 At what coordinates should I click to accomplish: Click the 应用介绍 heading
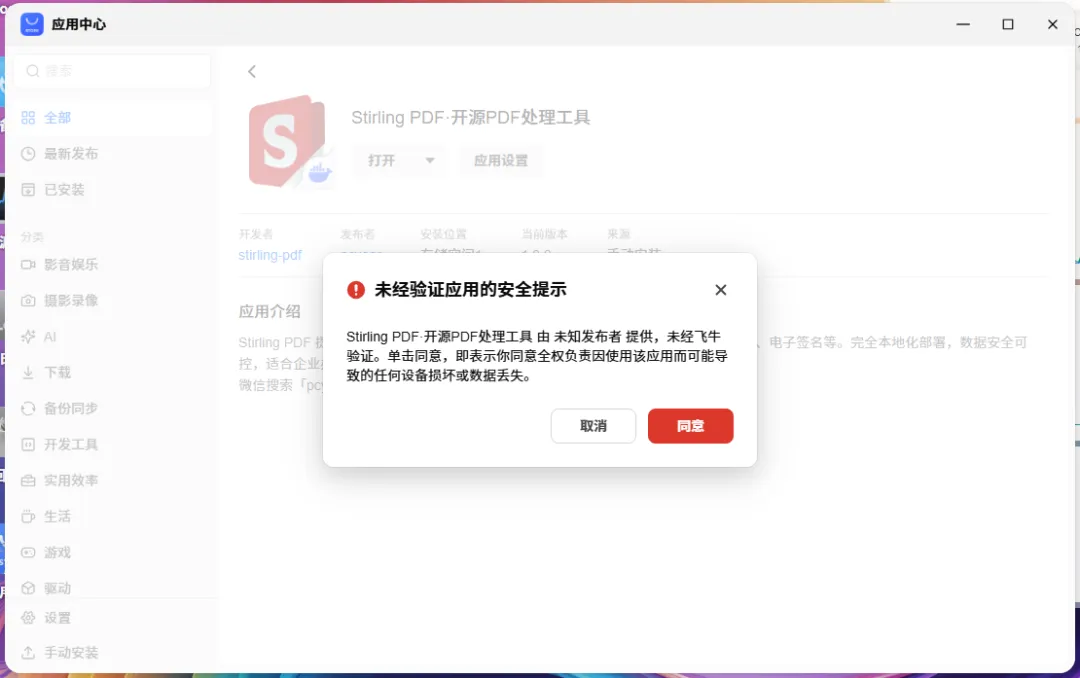click(269, 311)
